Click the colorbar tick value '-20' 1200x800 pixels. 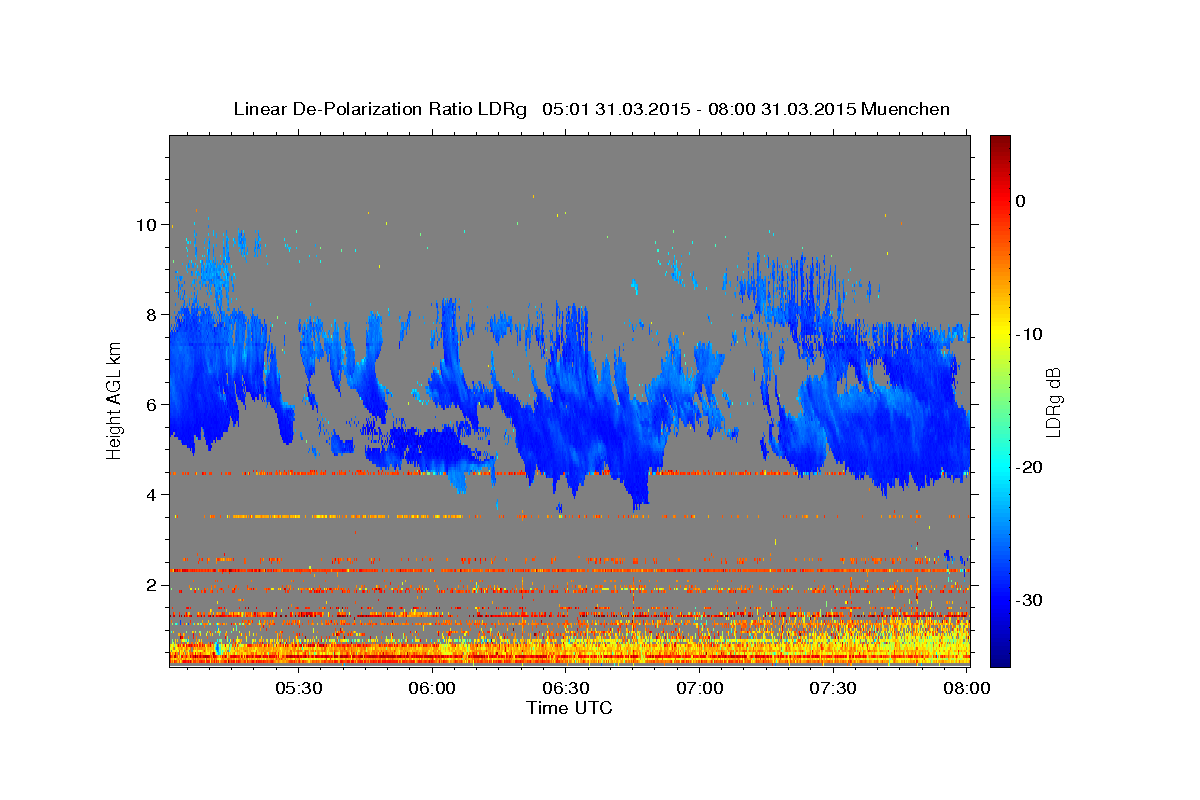click(x=1029, y=467)
